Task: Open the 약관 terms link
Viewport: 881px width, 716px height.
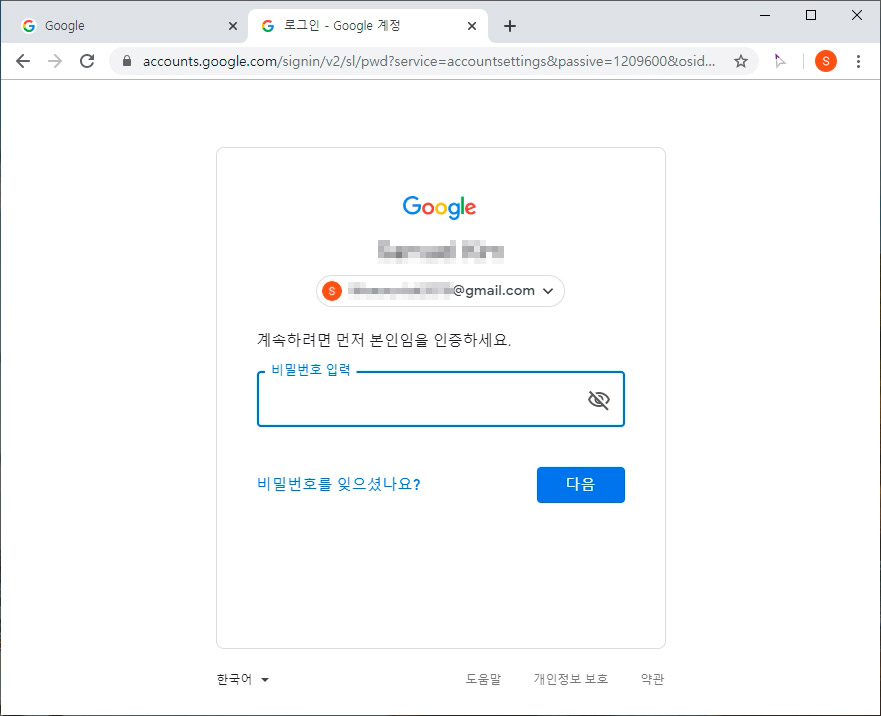Action: (652, 679)
